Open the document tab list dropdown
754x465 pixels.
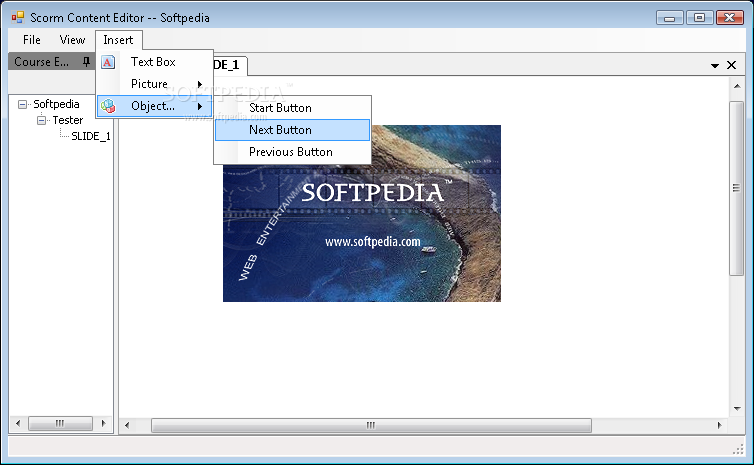point(715,65)
